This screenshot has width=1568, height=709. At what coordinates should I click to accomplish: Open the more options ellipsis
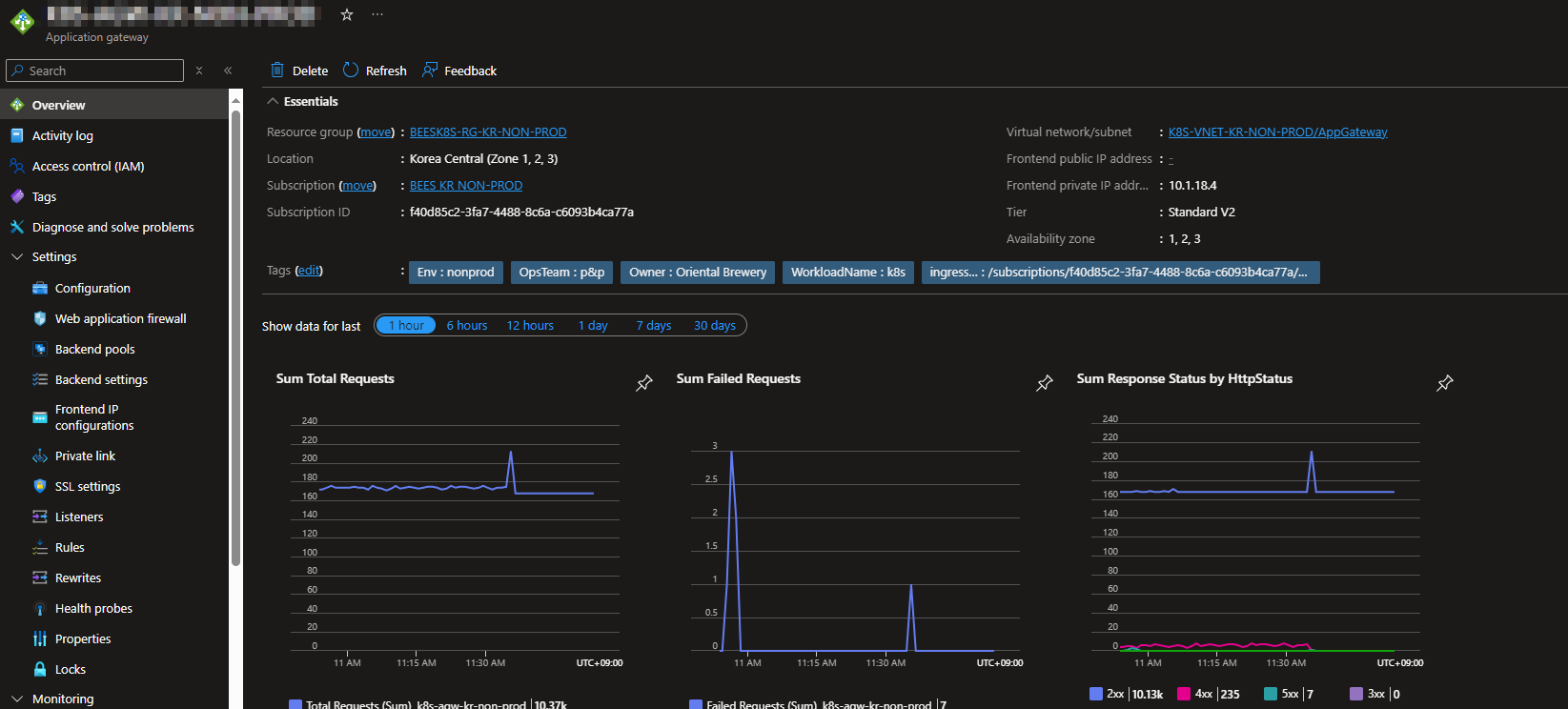(377, 14)
